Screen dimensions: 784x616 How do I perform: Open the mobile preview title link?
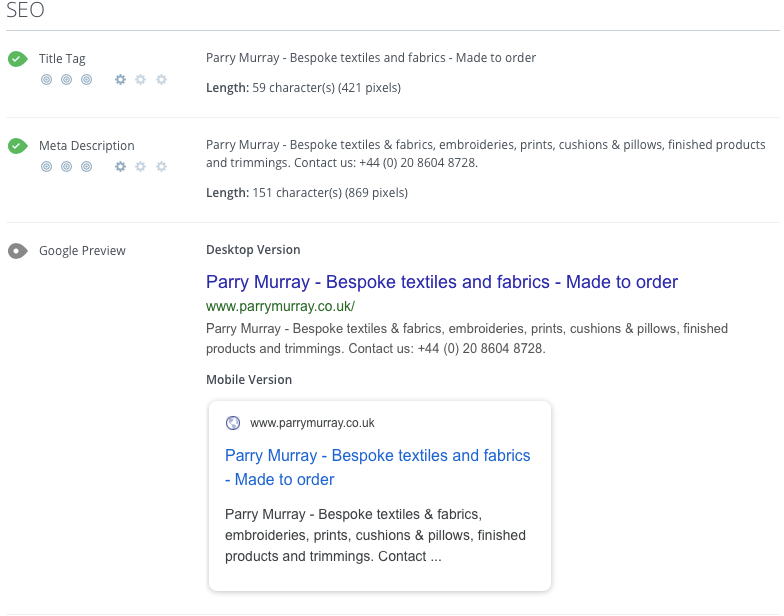[378, 468]
